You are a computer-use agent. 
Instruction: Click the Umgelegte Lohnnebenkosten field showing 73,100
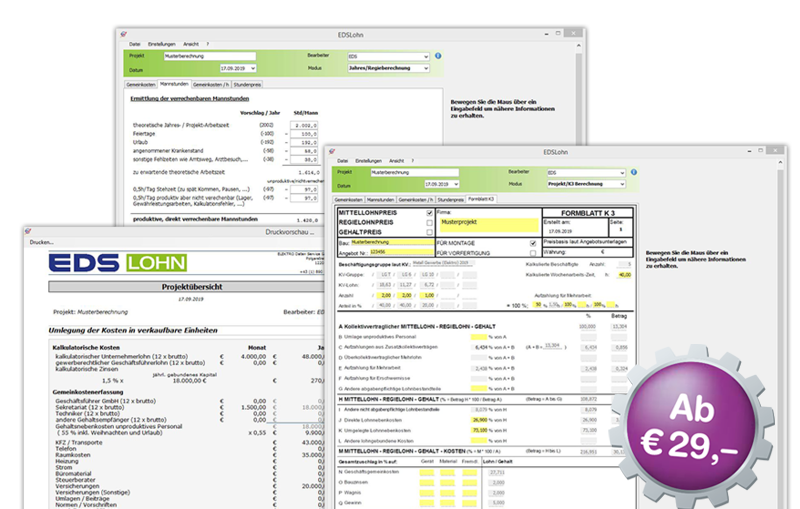click(x=480, y=430)
